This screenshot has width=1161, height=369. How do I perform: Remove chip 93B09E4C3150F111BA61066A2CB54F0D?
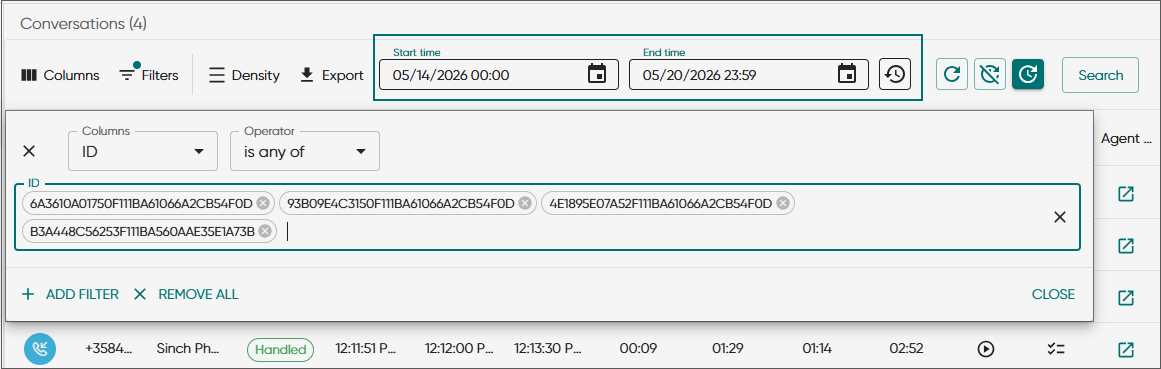pos(525,203)
